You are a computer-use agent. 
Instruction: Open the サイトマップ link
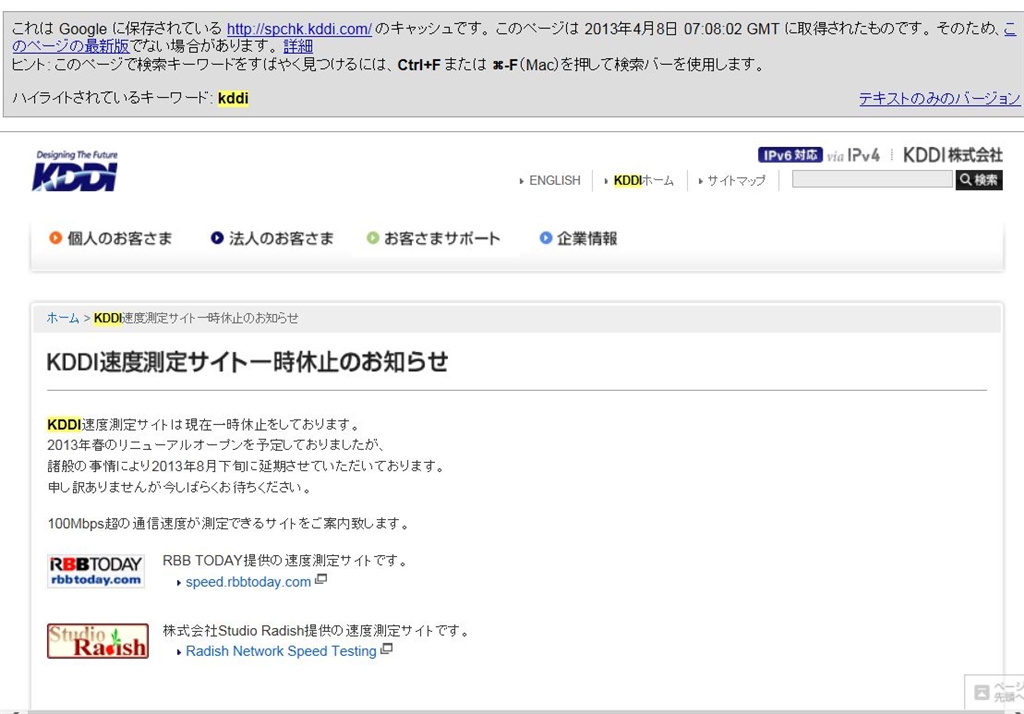[736, 180]
